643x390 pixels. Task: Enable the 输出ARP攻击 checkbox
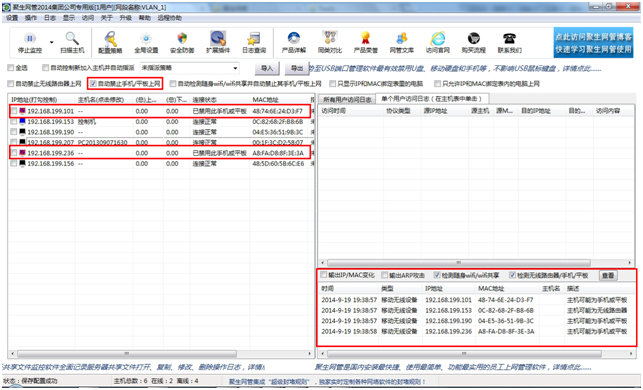pos(384,275)
